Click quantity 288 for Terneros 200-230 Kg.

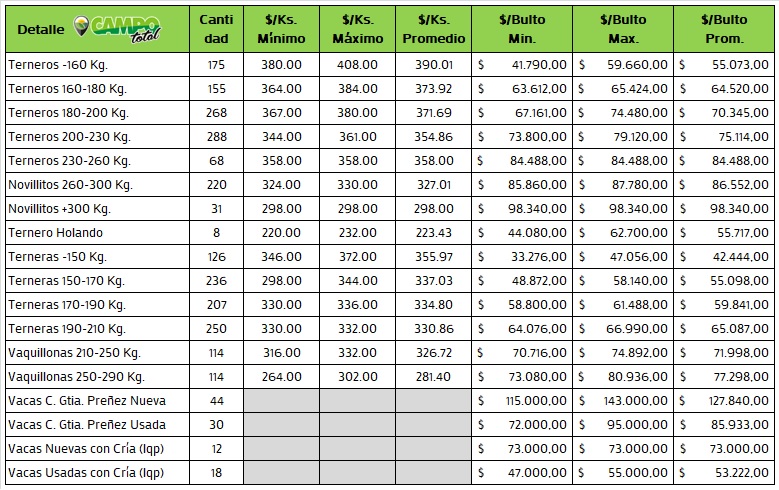click(x=215, y=137)
